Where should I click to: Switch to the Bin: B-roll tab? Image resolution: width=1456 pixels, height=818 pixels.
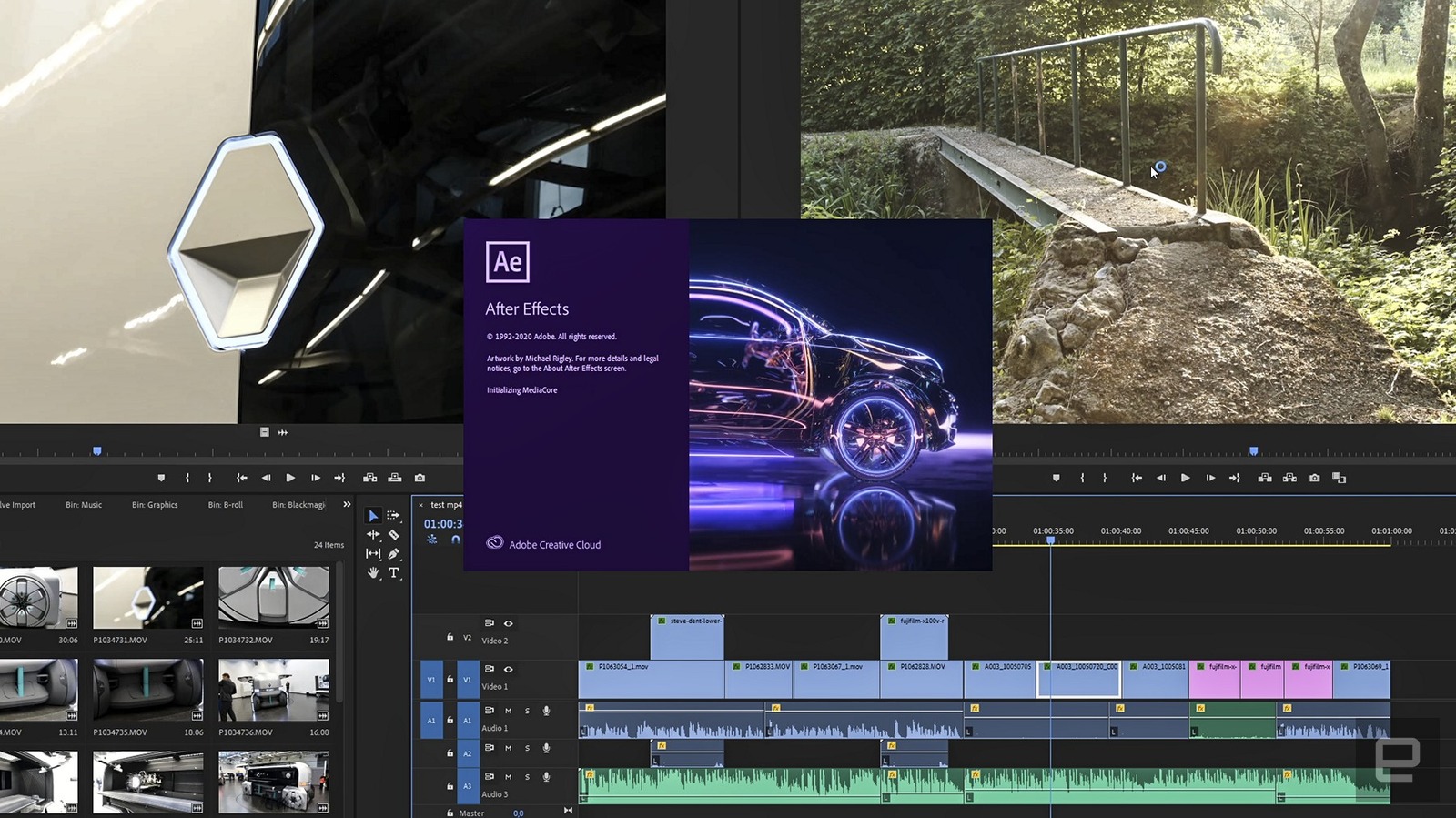(225, 505)
